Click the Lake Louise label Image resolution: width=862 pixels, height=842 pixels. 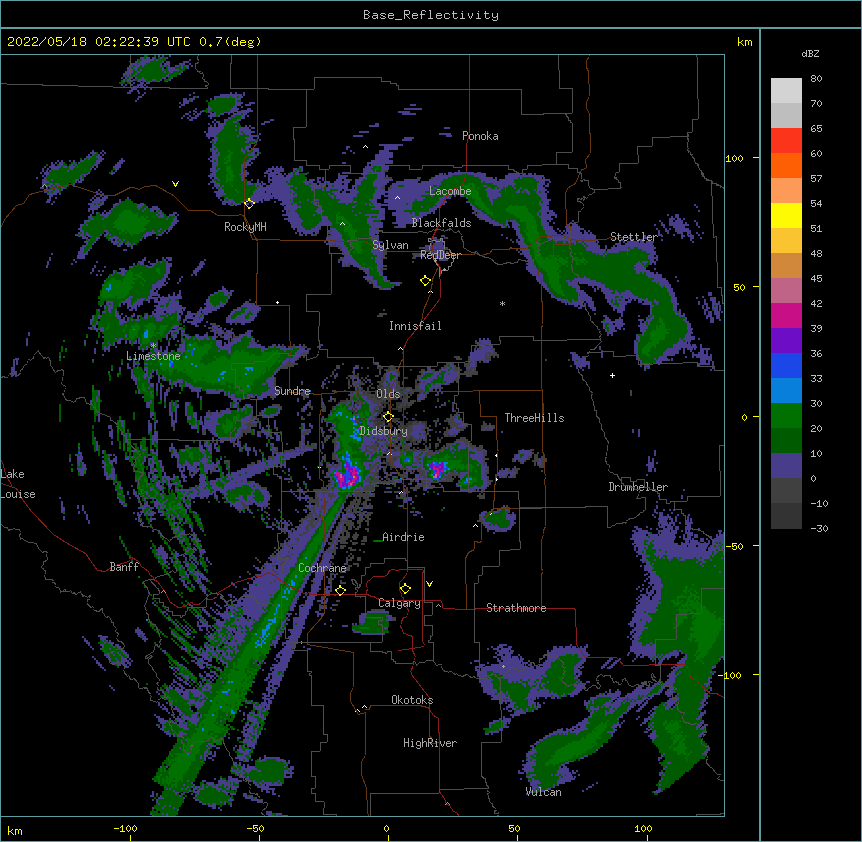tap(18, 484)
